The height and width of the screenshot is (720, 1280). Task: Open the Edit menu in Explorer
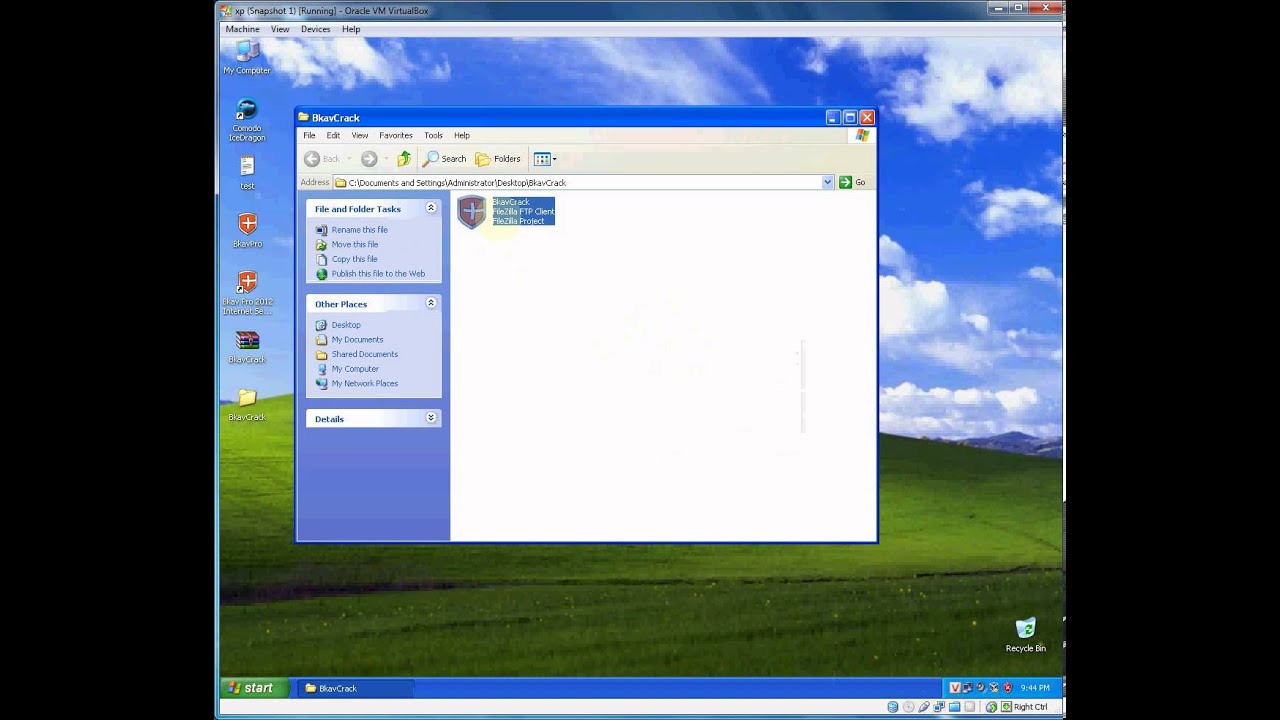(333, 135)
